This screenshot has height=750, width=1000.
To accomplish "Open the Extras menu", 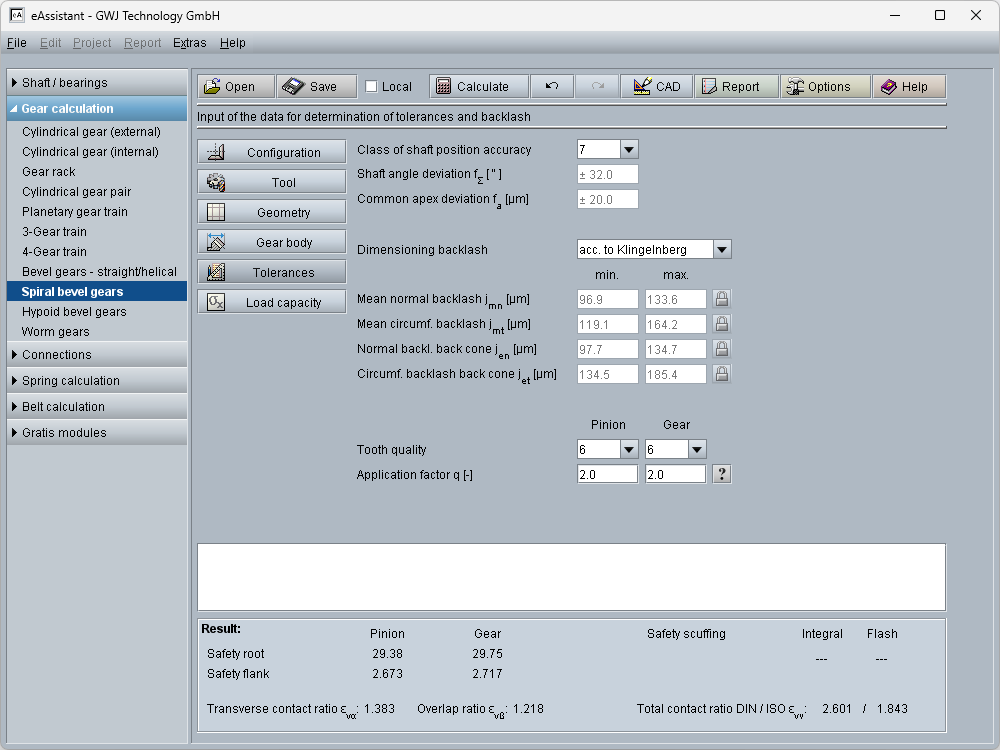I will (189, 43).
